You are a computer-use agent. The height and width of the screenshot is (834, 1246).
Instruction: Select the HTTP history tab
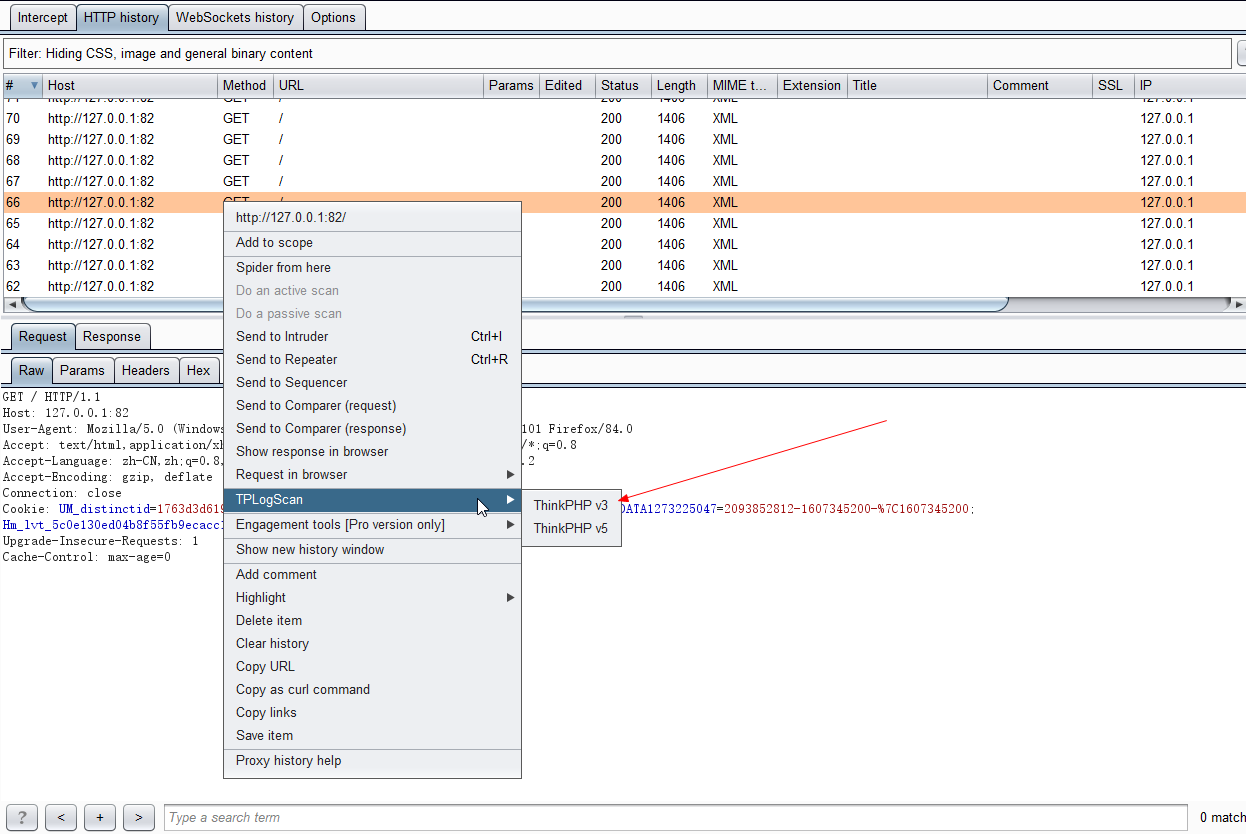pyautogui.click(x=121, y=17)
